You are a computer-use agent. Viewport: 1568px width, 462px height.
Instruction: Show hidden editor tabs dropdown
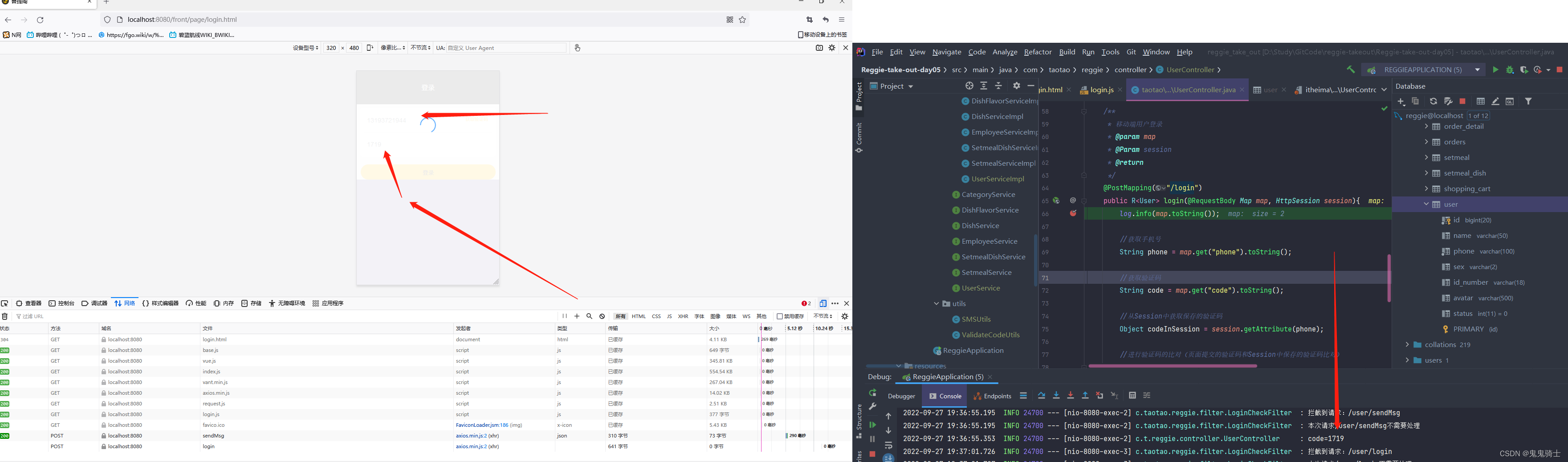point(1384,90)
